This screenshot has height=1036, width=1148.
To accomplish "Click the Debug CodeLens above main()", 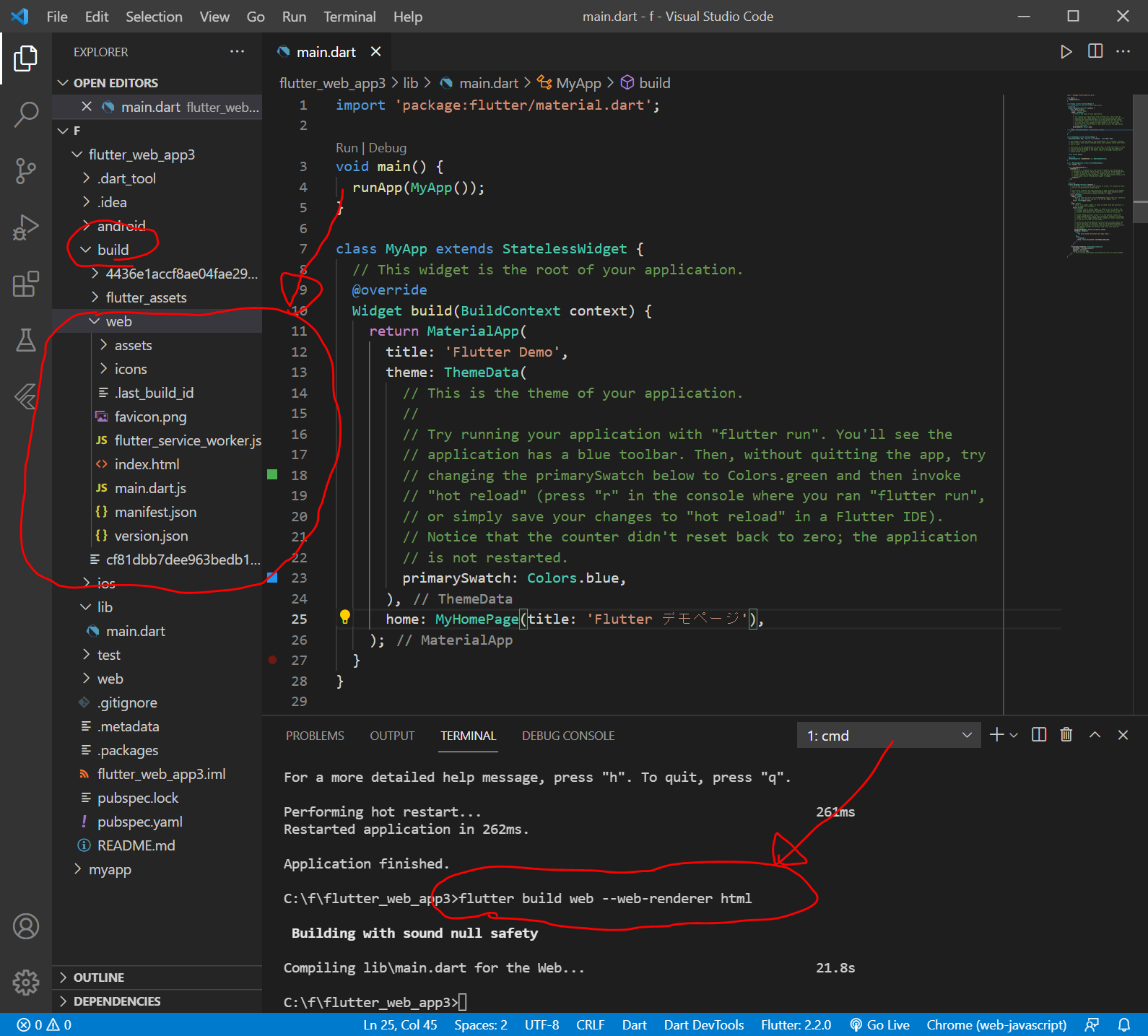I will (388, 148).
